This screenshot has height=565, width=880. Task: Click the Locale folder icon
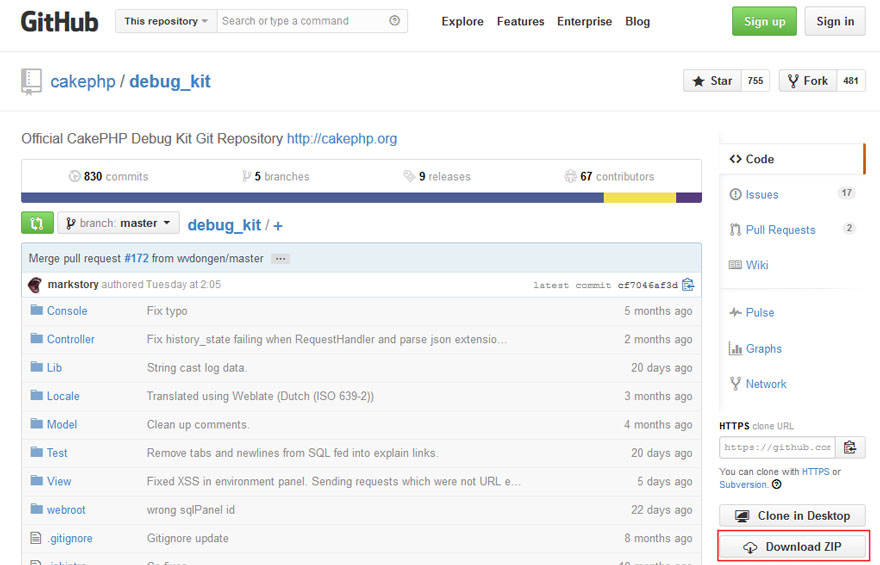click(36, 395)
